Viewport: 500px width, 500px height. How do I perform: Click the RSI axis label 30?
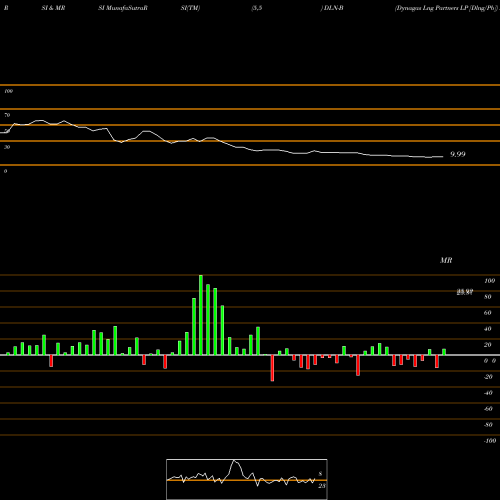point(7,147)
